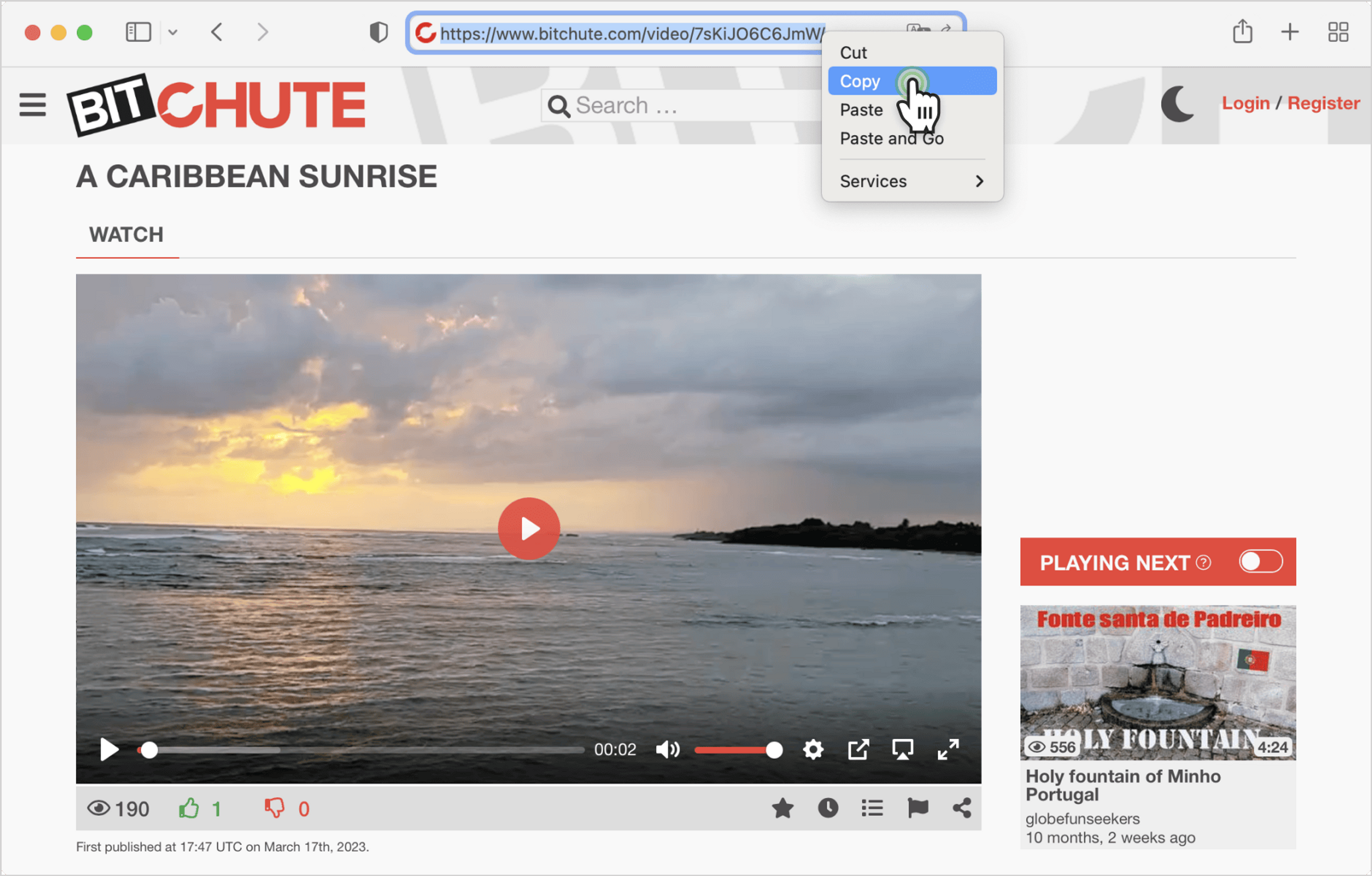Click the red volume slider
This screenshot has height=876, width=1372.
click(735, 750)
